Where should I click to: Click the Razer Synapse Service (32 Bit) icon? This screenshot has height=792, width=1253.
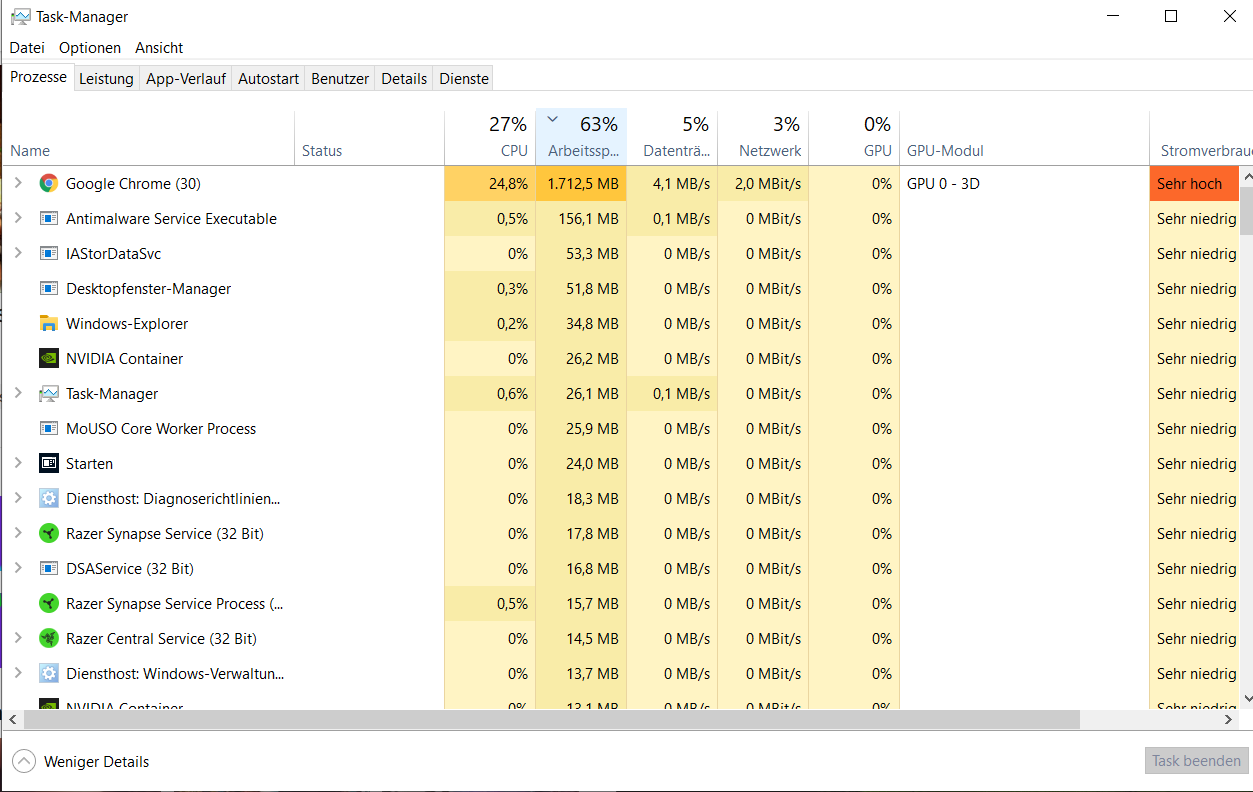(x=48, y=533)
